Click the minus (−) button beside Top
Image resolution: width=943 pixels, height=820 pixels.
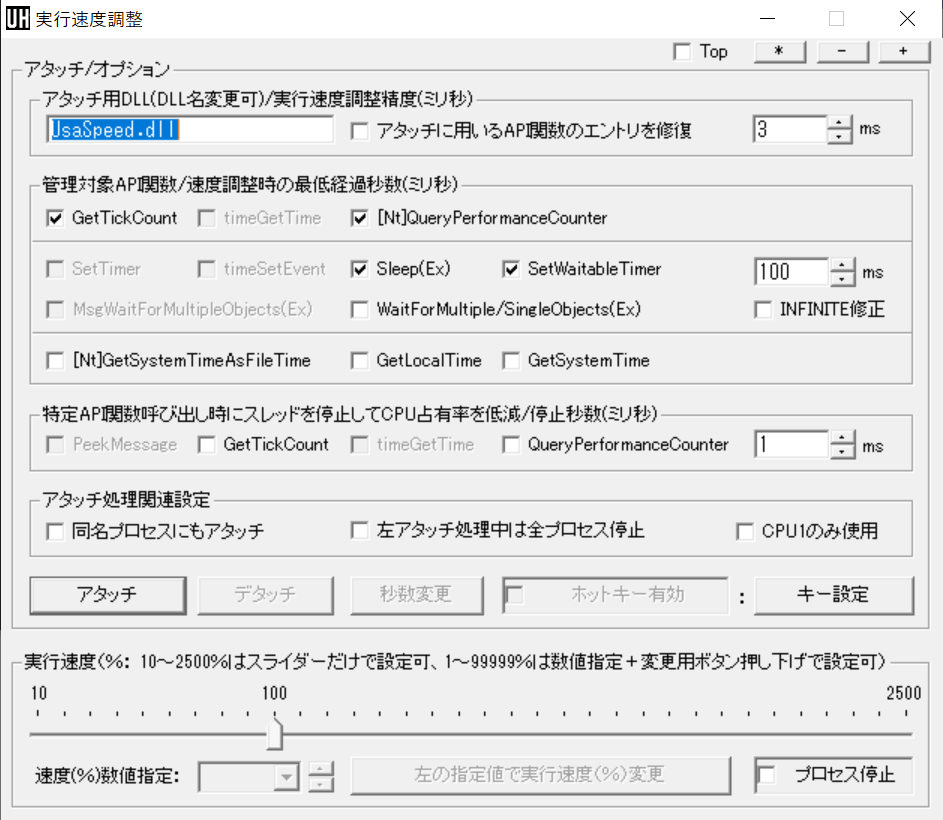tap(842, 52)
